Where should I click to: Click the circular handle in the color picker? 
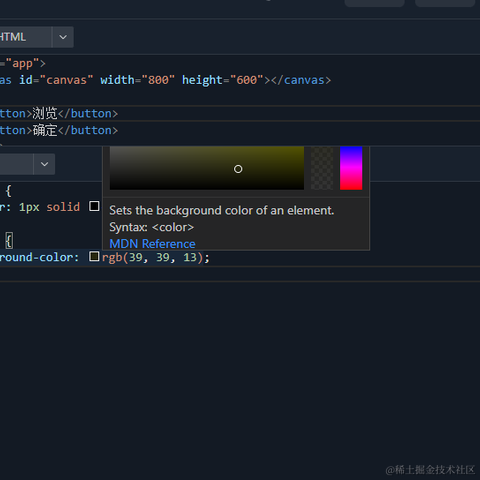238,169
